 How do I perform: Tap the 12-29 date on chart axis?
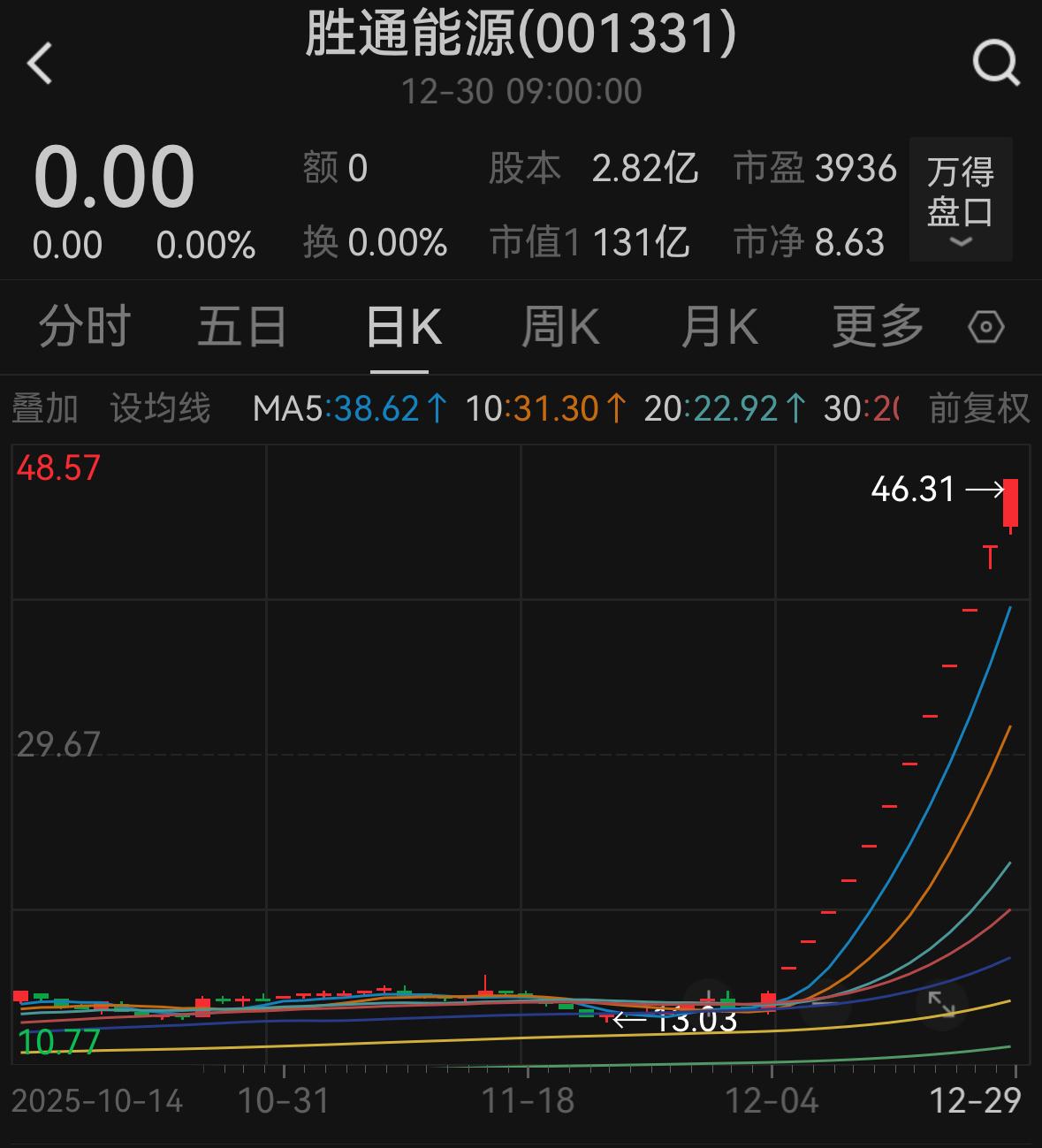click(975, 1100)
